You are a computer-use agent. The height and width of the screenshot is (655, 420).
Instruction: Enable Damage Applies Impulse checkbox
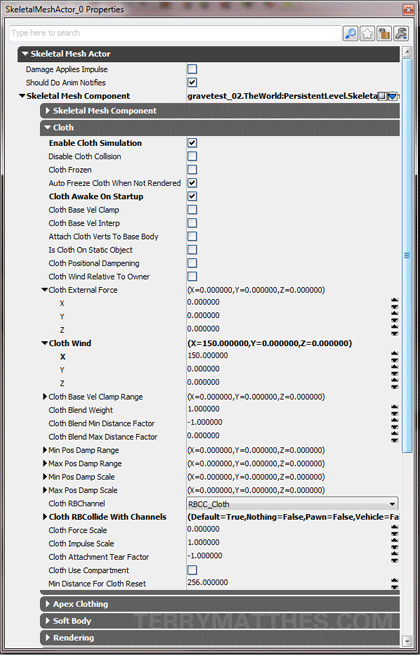(x=192, y=69)
